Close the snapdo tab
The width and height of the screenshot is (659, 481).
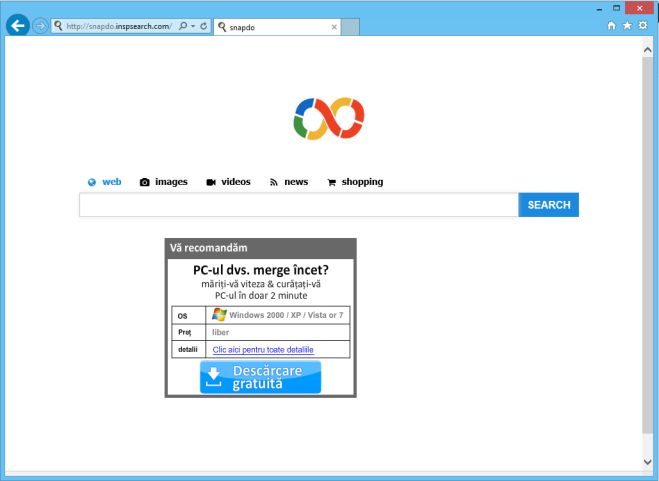coord(334,27)
